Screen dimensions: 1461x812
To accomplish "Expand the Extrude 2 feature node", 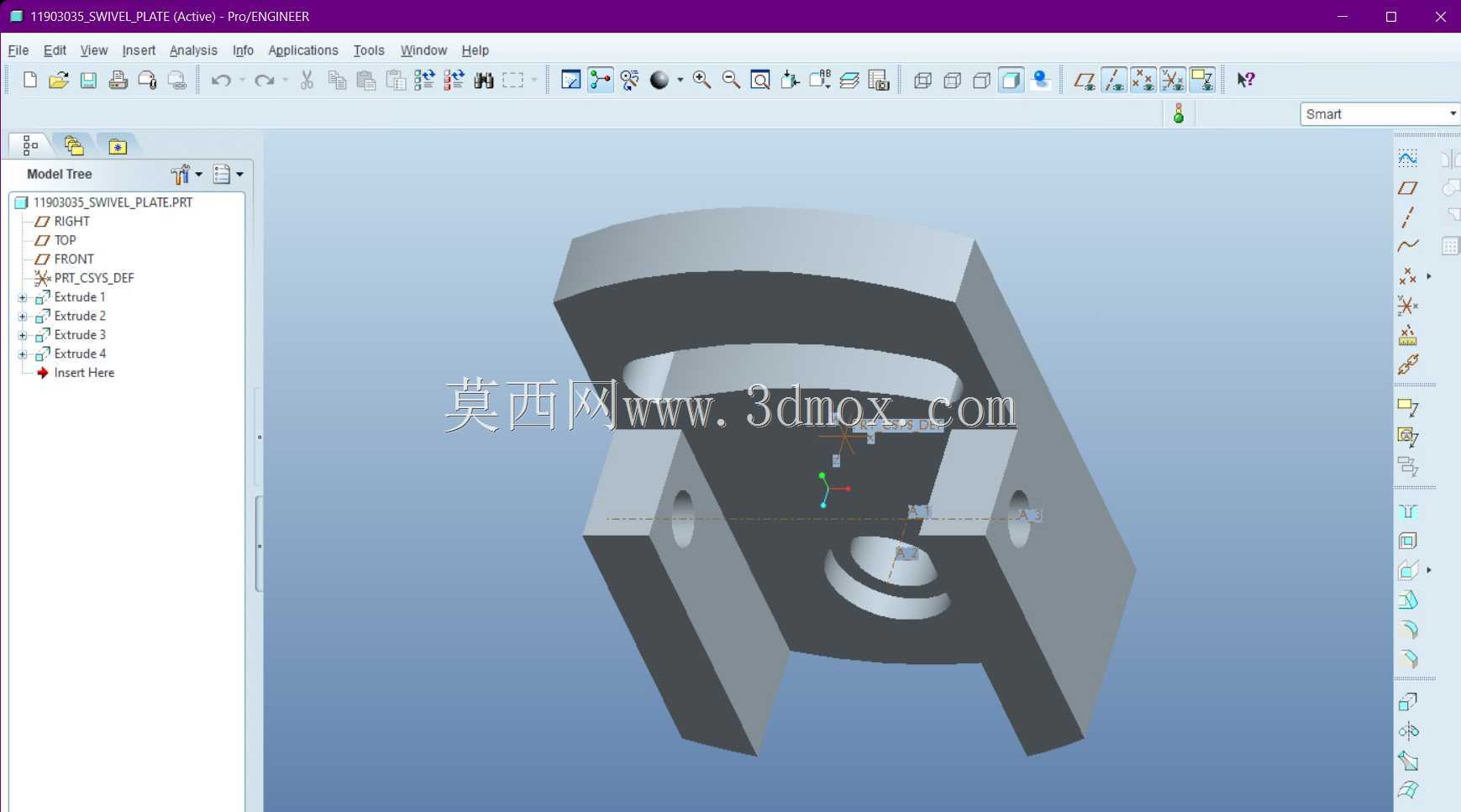I will pyautogui.click(x=23, y=317).
